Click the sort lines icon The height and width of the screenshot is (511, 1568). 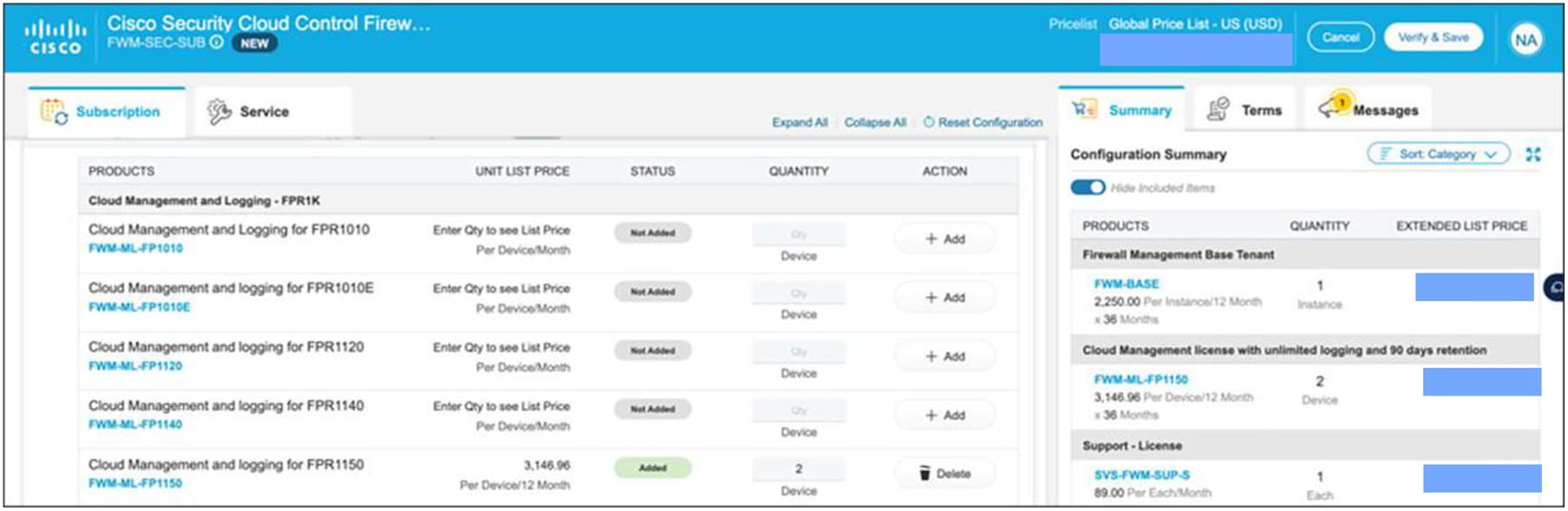point(1385,154)
